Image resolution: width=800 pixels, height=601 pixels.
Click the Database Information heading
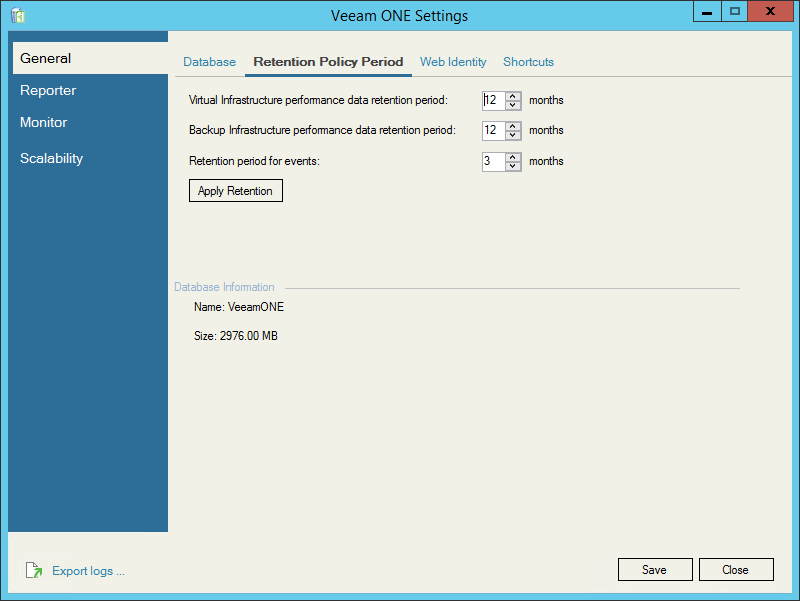pos(224,287)
